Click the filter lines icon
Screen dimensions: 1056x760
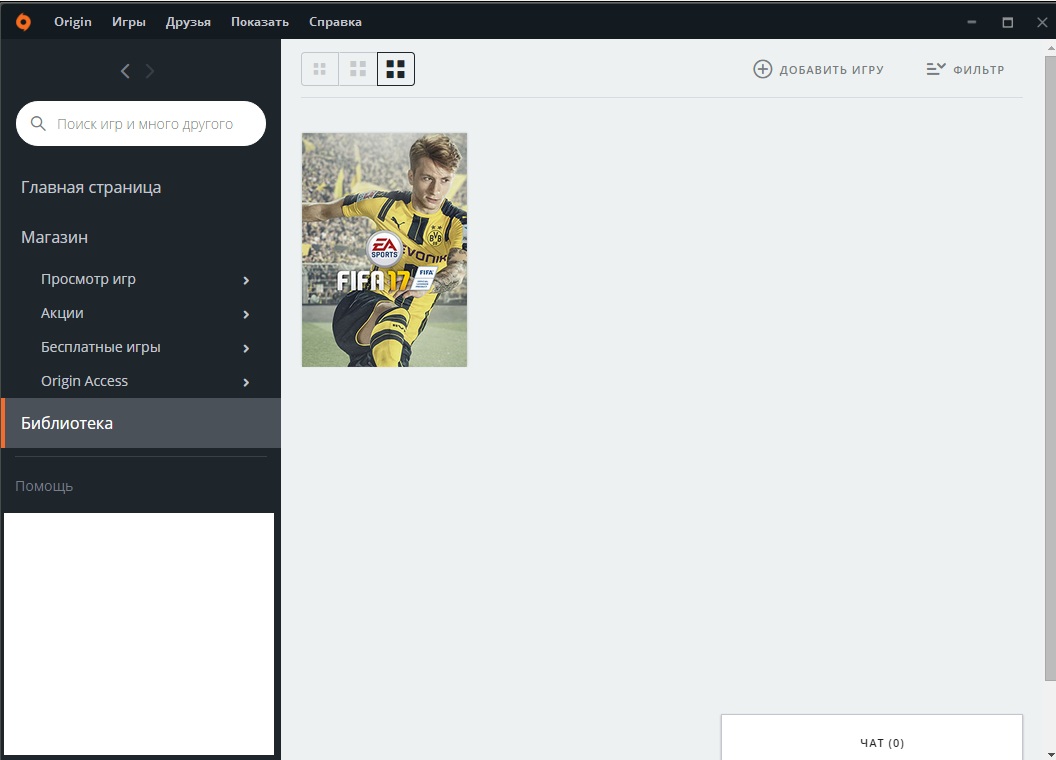pyautogui.click(x=935, y=69)
